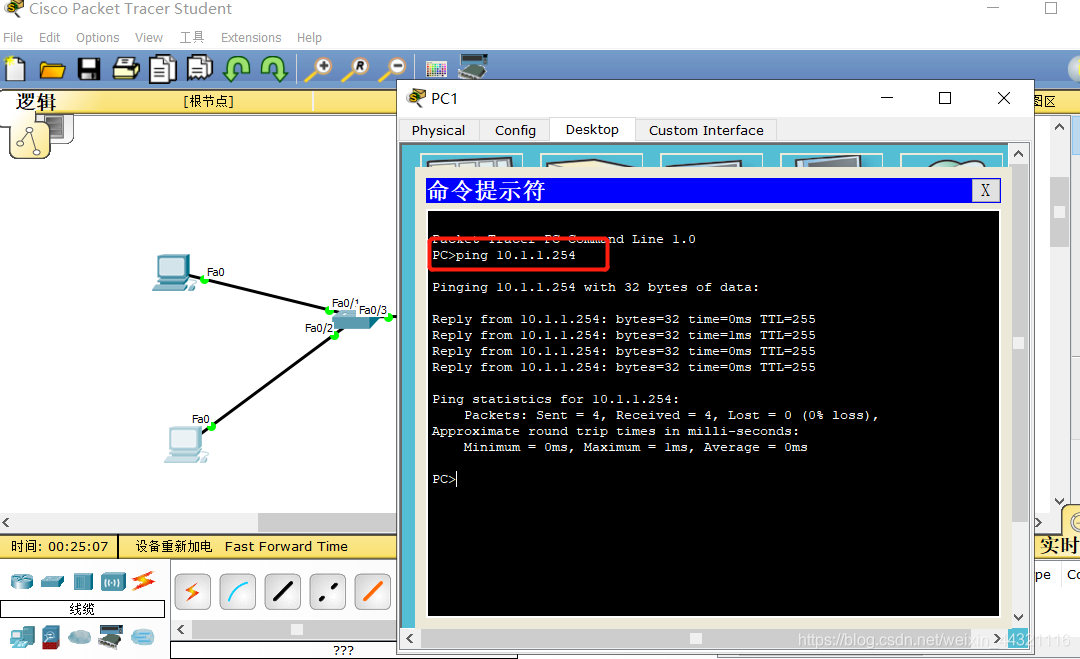Screen dimensions: 1080x659
Task: Click main window scrollbar down arrow
Action: [x=1059, y=502]
